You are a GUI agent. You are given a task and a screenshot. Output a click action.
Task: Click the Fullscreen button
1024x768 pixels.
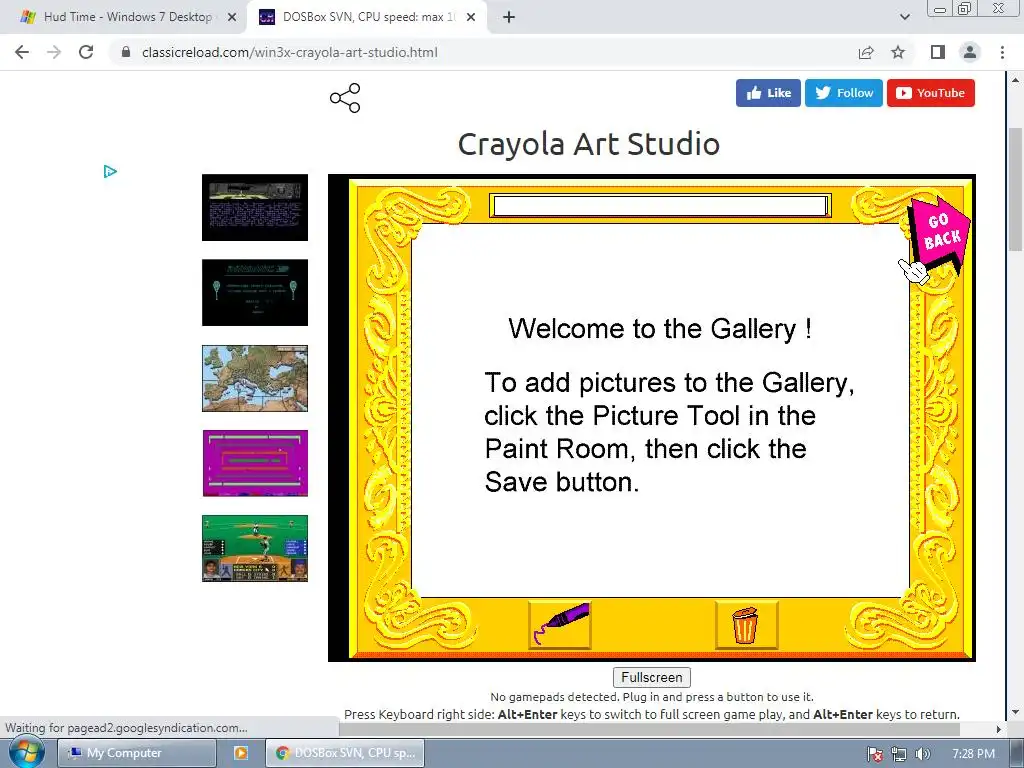pyautogui.click(x=652, y=677)
